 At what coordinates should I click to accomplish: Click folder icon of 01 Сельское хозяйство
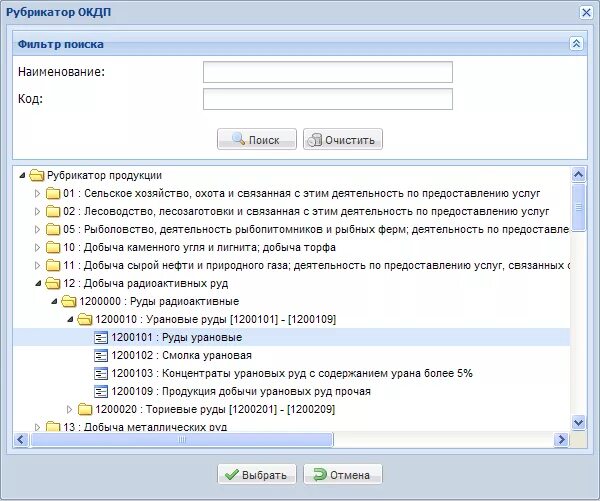[53, 193]
